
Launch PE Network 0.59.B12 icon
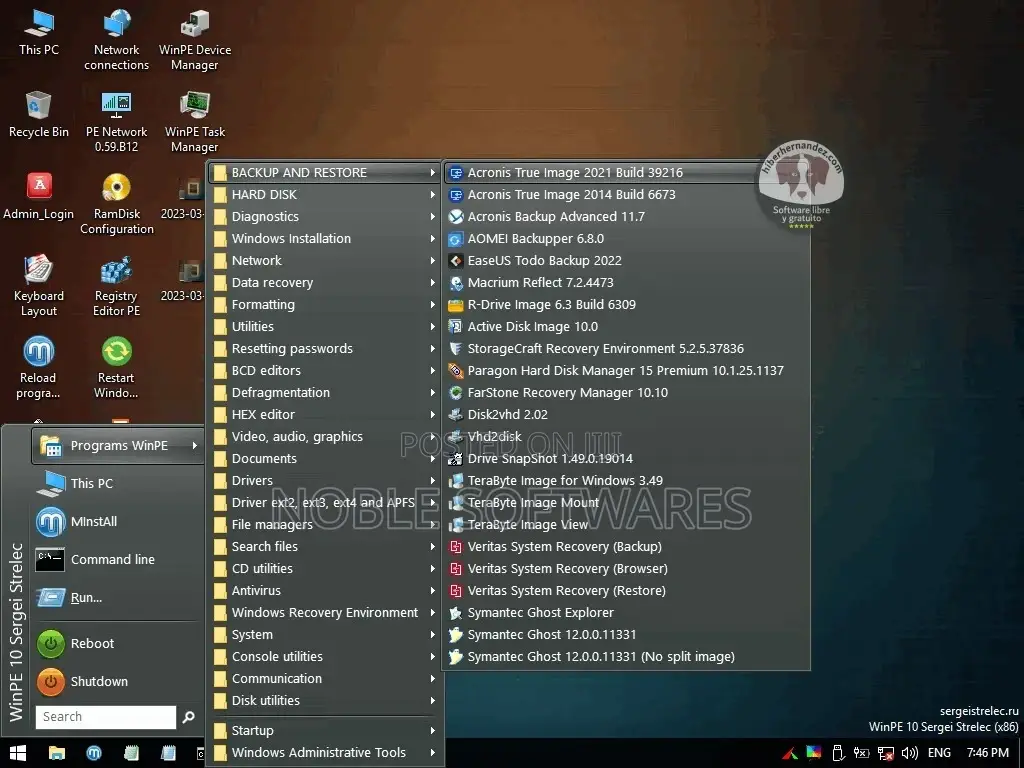pyautogui.click(x=116, y=122)
